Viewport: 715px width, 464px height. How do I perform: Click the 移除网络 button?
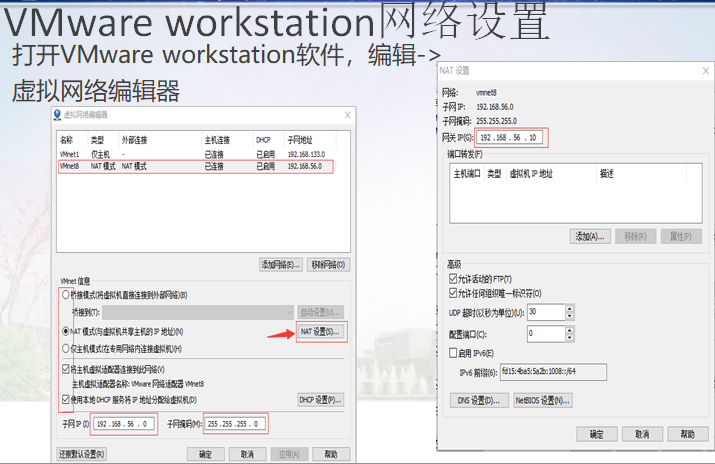pos(328,264)
